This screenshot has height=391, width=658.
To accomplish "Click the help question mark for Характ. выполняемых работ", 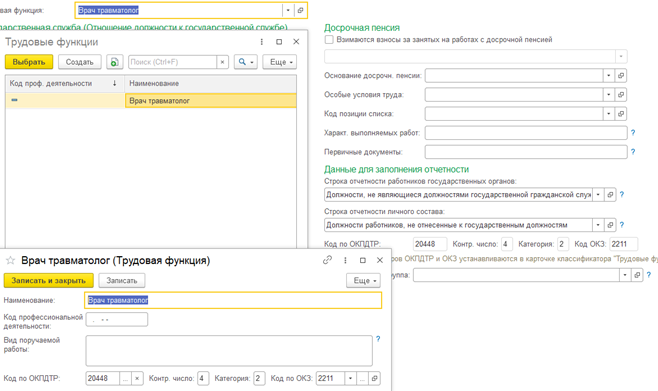I will (x=633, y=133).
